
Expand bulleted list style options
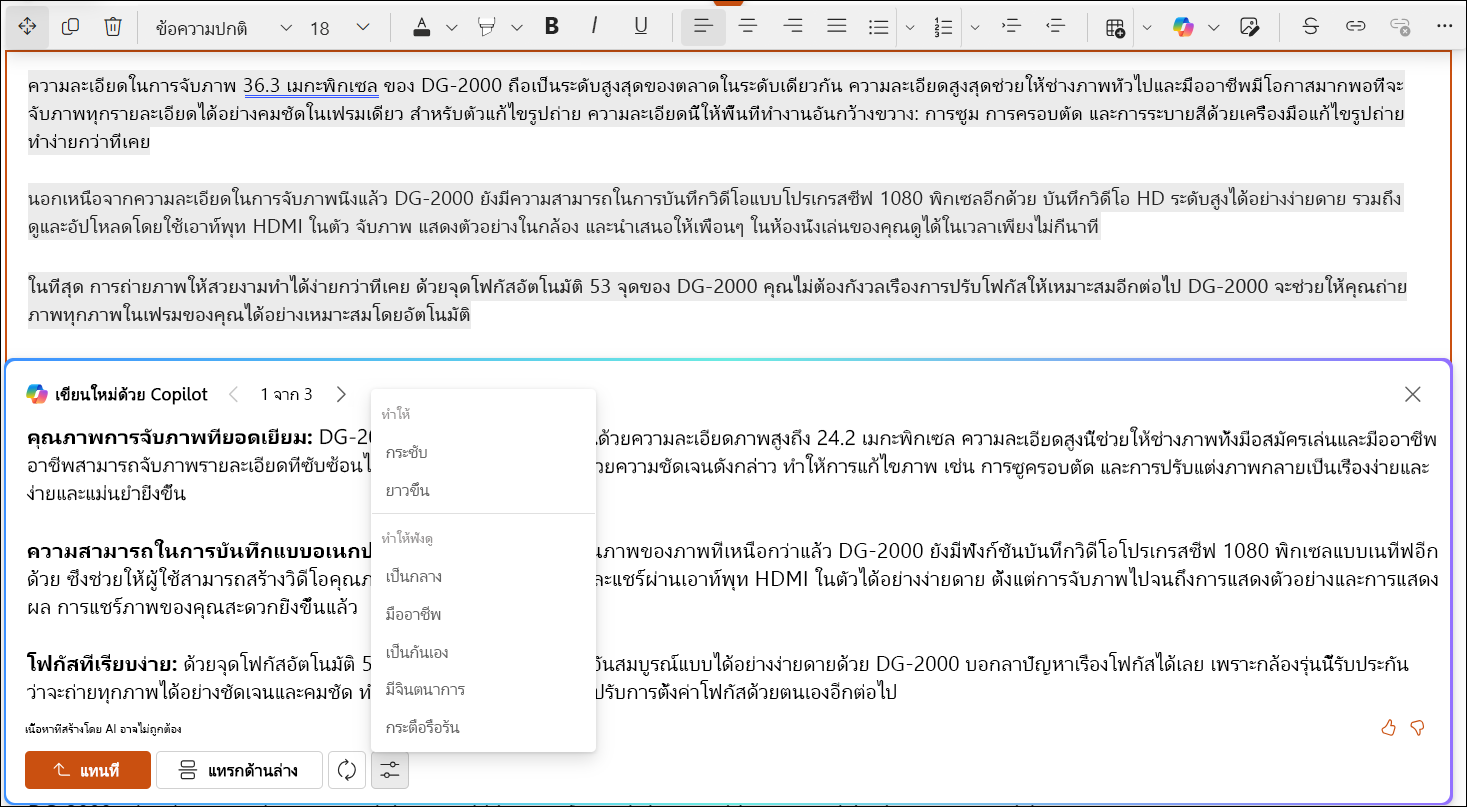[x=909, y=28]
